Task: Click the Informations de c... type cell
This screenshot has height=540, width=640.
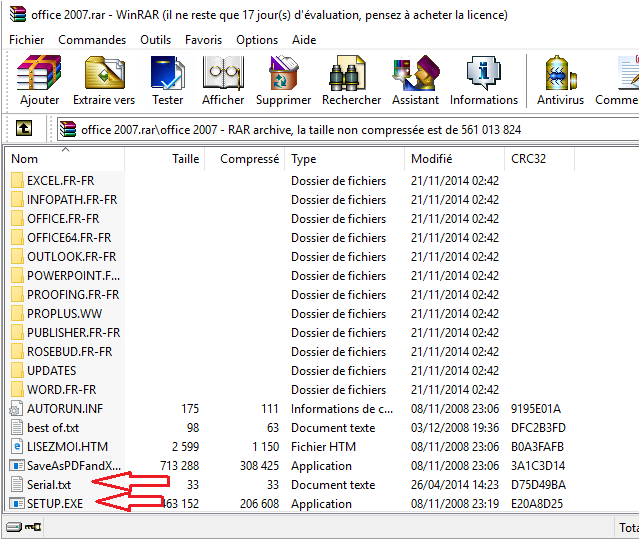Action: click(x=342, y=409)
